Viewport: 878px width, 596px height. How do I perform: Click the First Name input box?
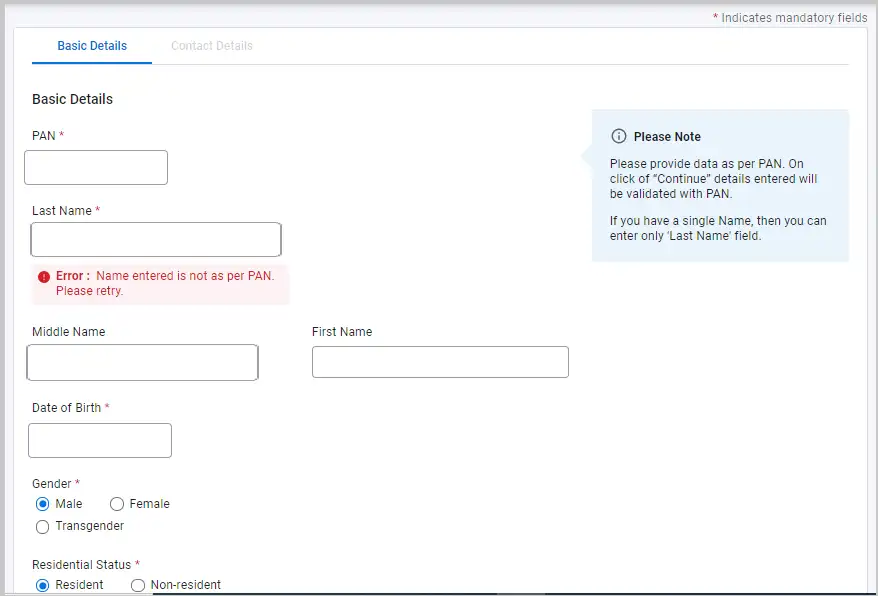point(440,362)
